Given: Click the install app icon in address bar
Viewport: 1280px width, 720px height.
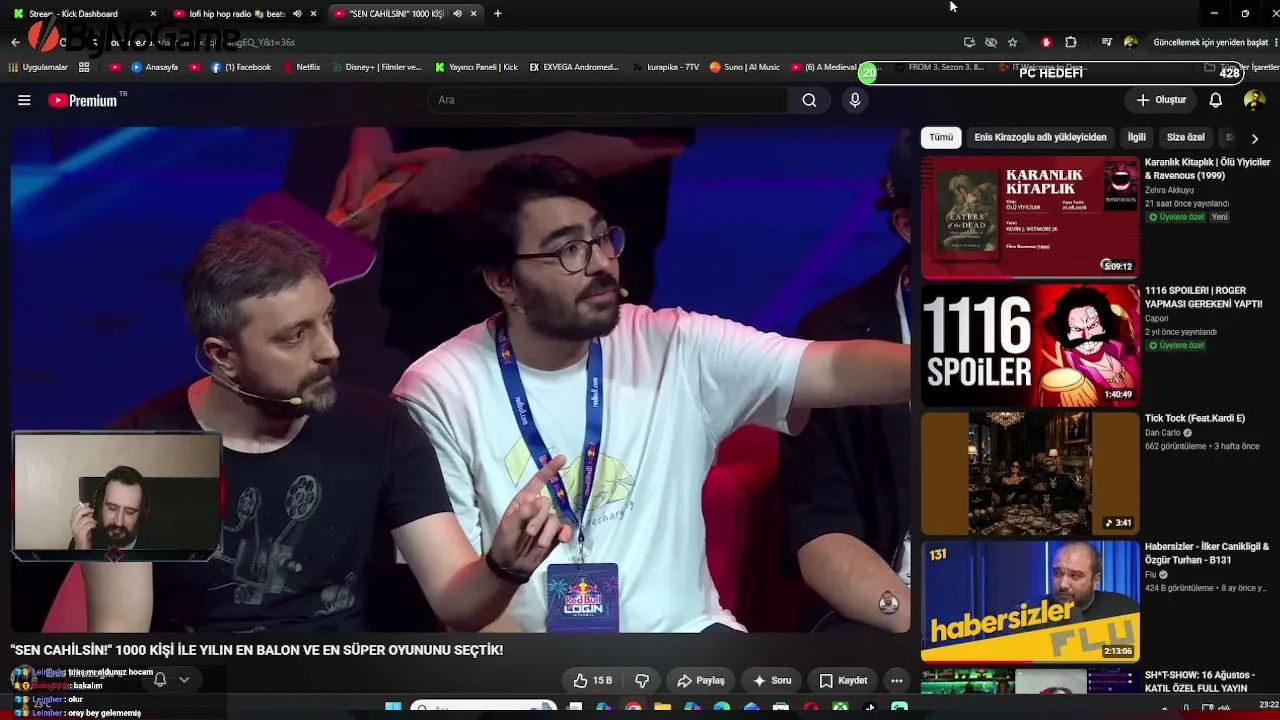Looking at the screenshot, I should point(969,42).
